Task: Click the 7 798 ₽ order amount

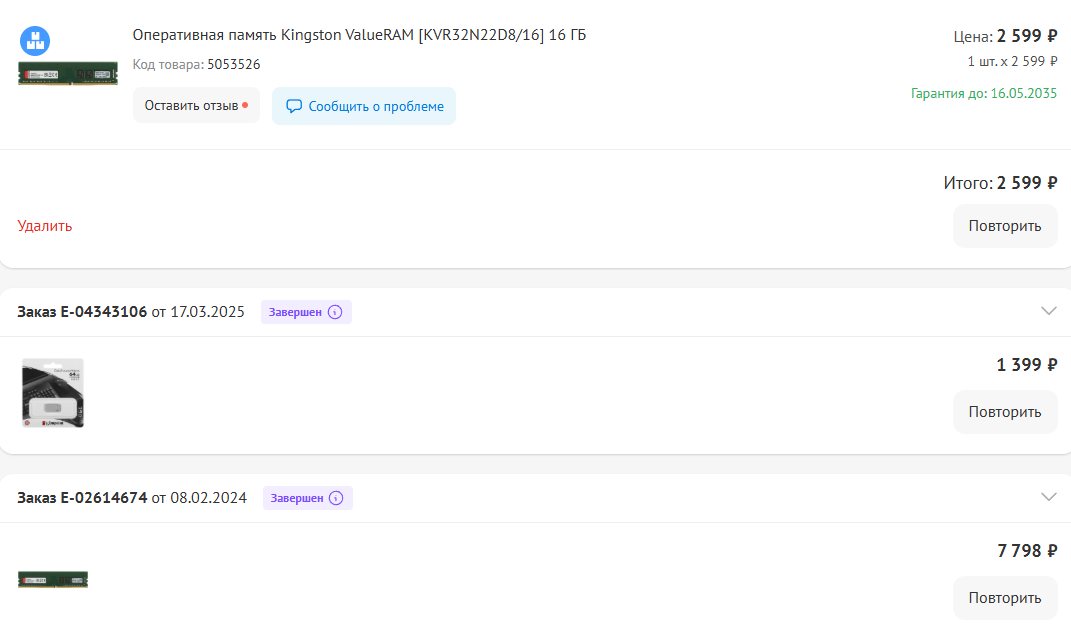Action: coord(1027,550)
